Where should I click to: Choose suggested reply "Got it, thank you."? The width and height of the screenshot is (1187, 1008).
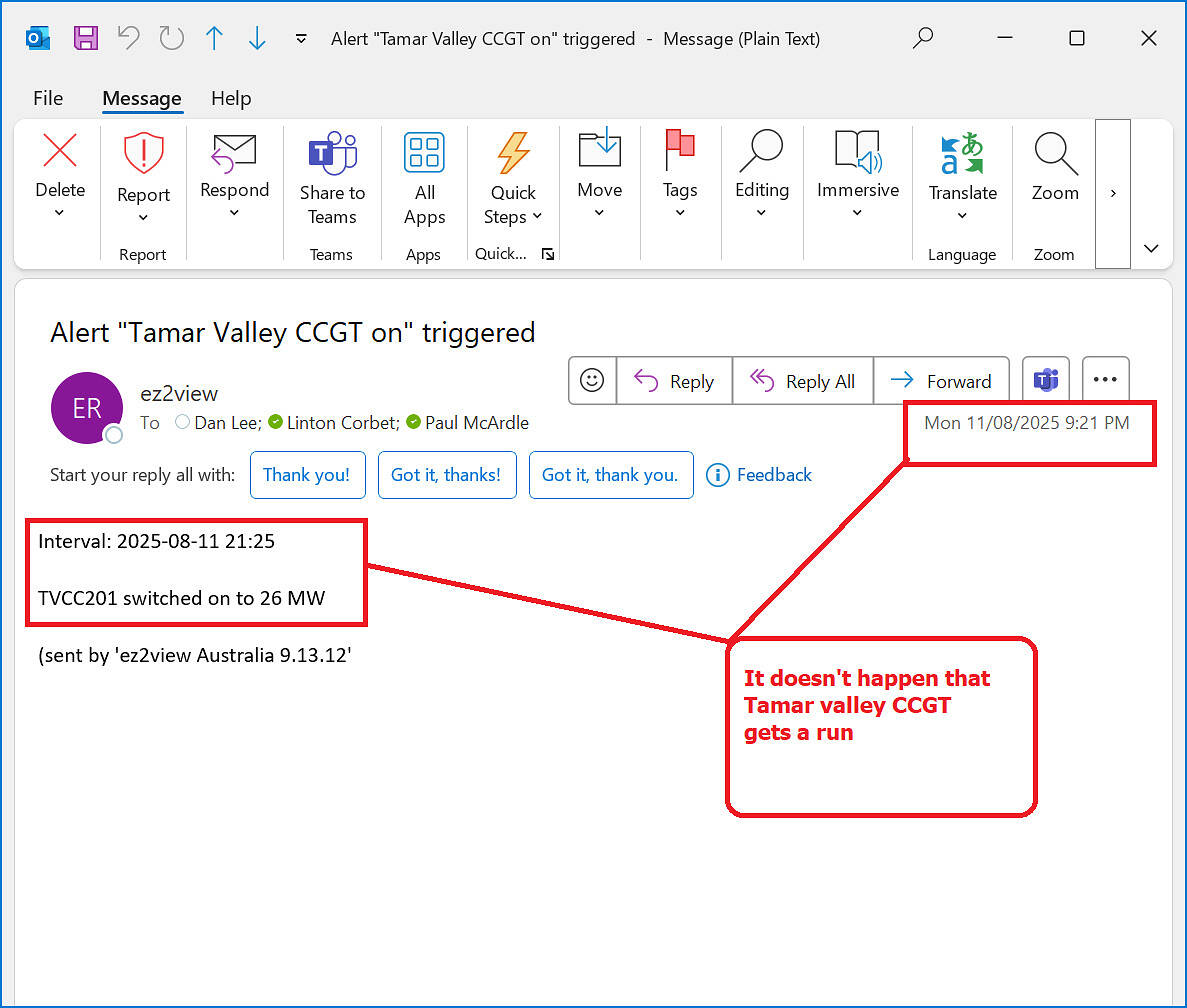(611, 475)
